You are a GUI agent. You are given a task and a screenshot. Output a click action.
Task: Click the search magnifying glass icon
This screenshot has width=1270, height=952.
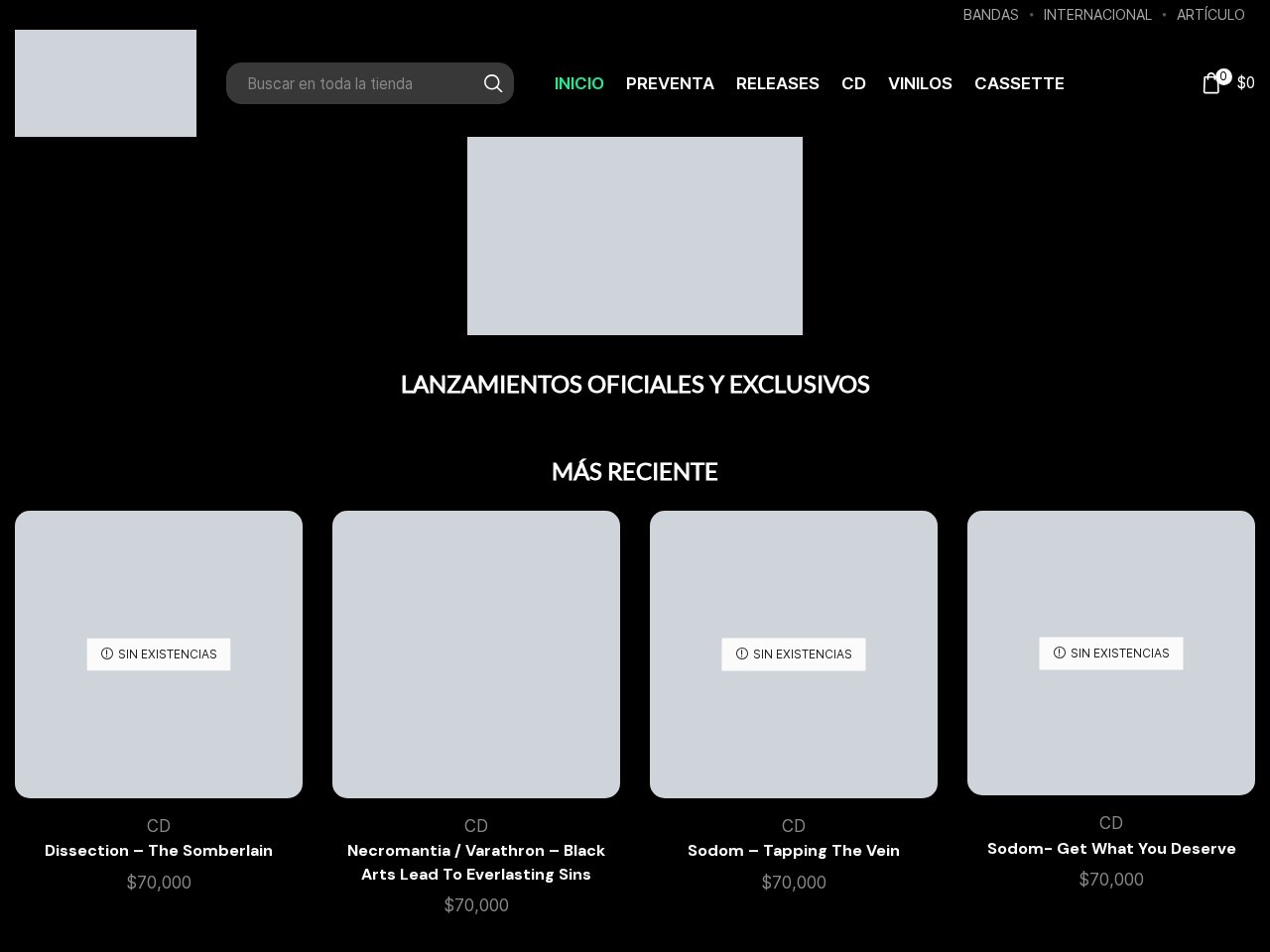[493, 83]
